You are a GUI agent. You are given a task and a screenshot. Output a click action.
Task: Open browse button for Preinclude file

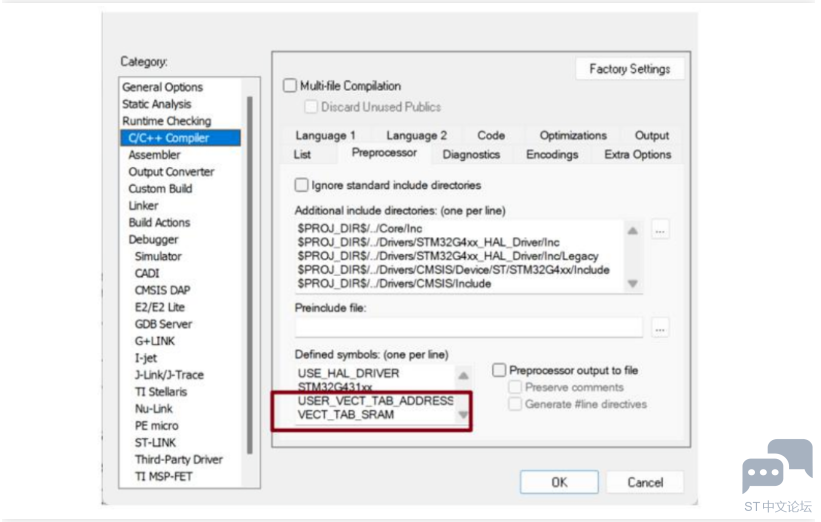pos(660,329)
